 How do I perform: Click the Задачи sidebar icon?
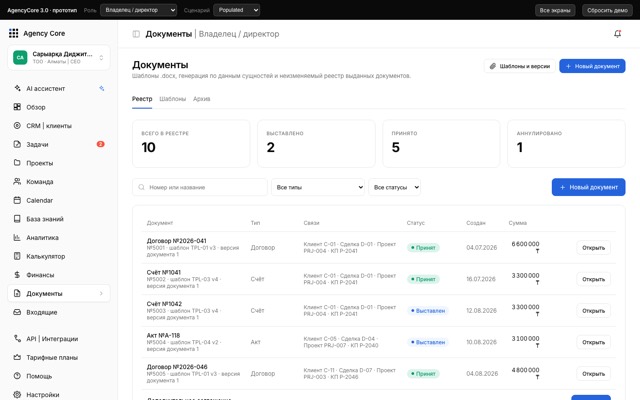pyautogui.click(x=17, y=144)
